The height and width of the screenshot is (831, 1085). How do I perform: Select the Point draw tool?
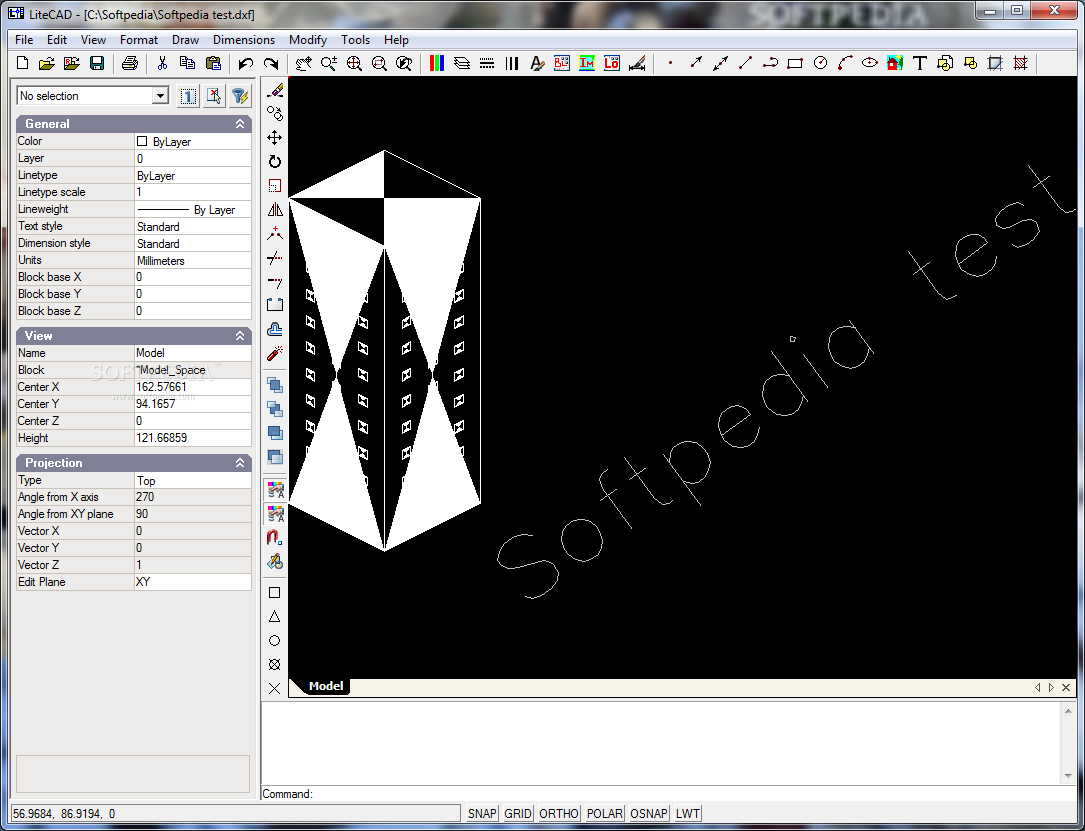(670, 64)
